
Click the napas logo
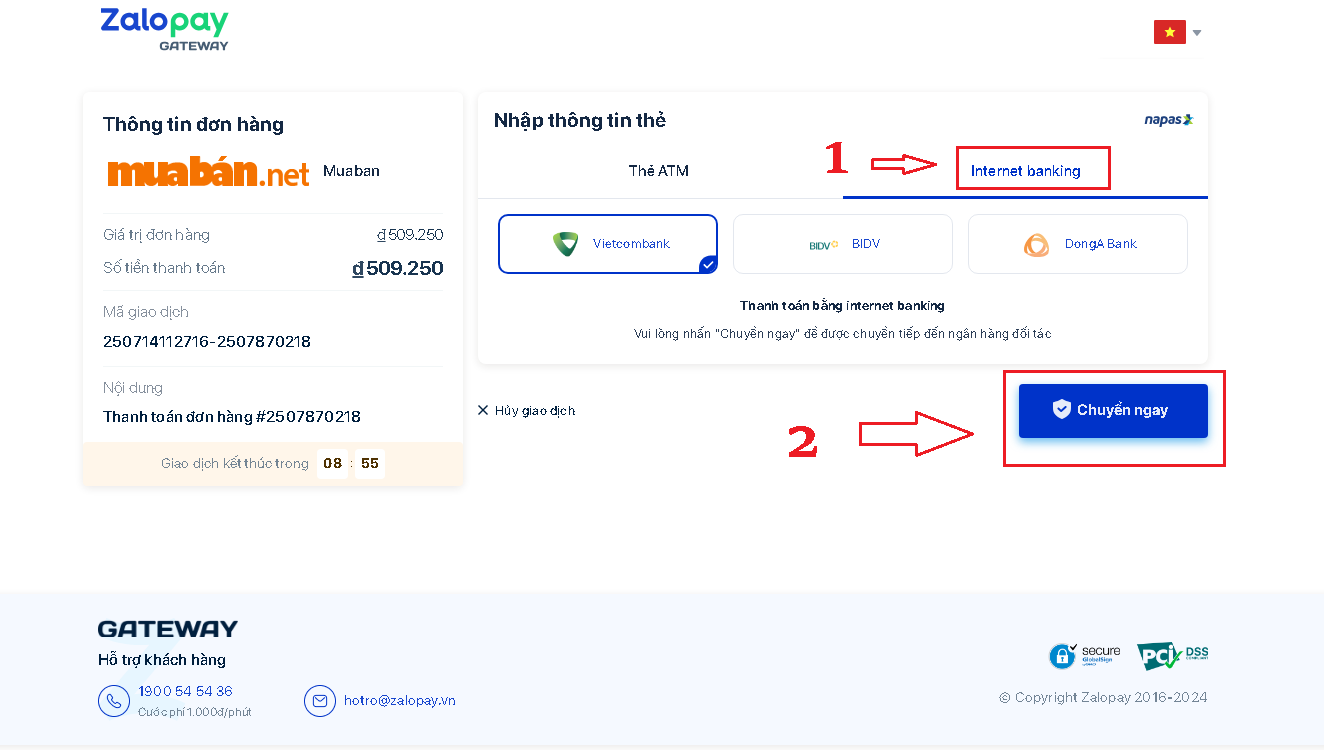pos(1168,120)
